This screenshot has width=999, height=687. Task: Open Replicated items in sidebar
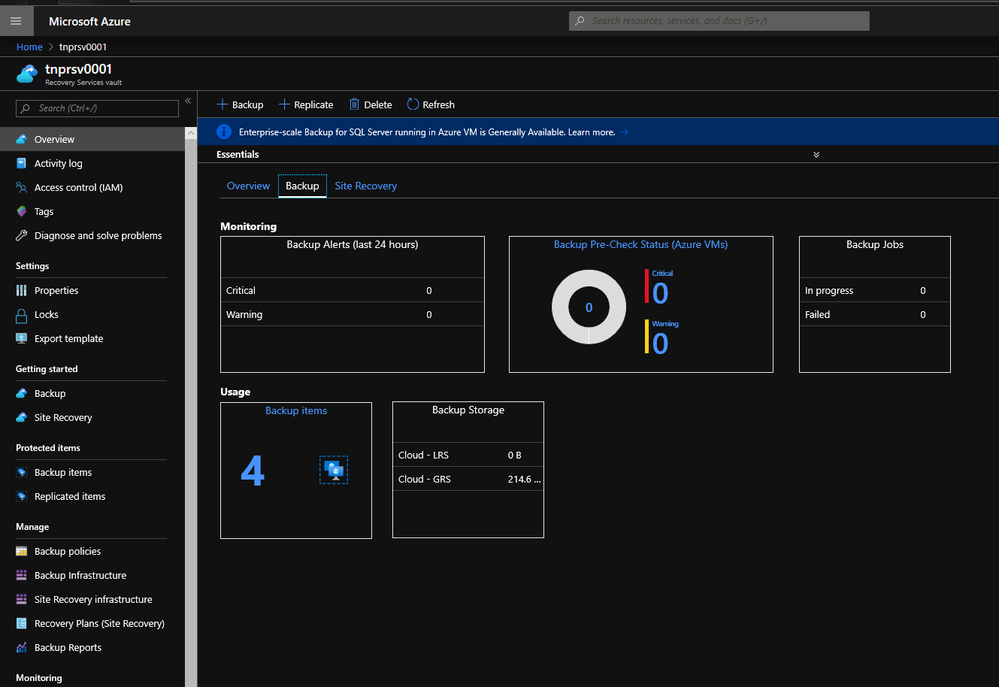[x=69, y=497]
